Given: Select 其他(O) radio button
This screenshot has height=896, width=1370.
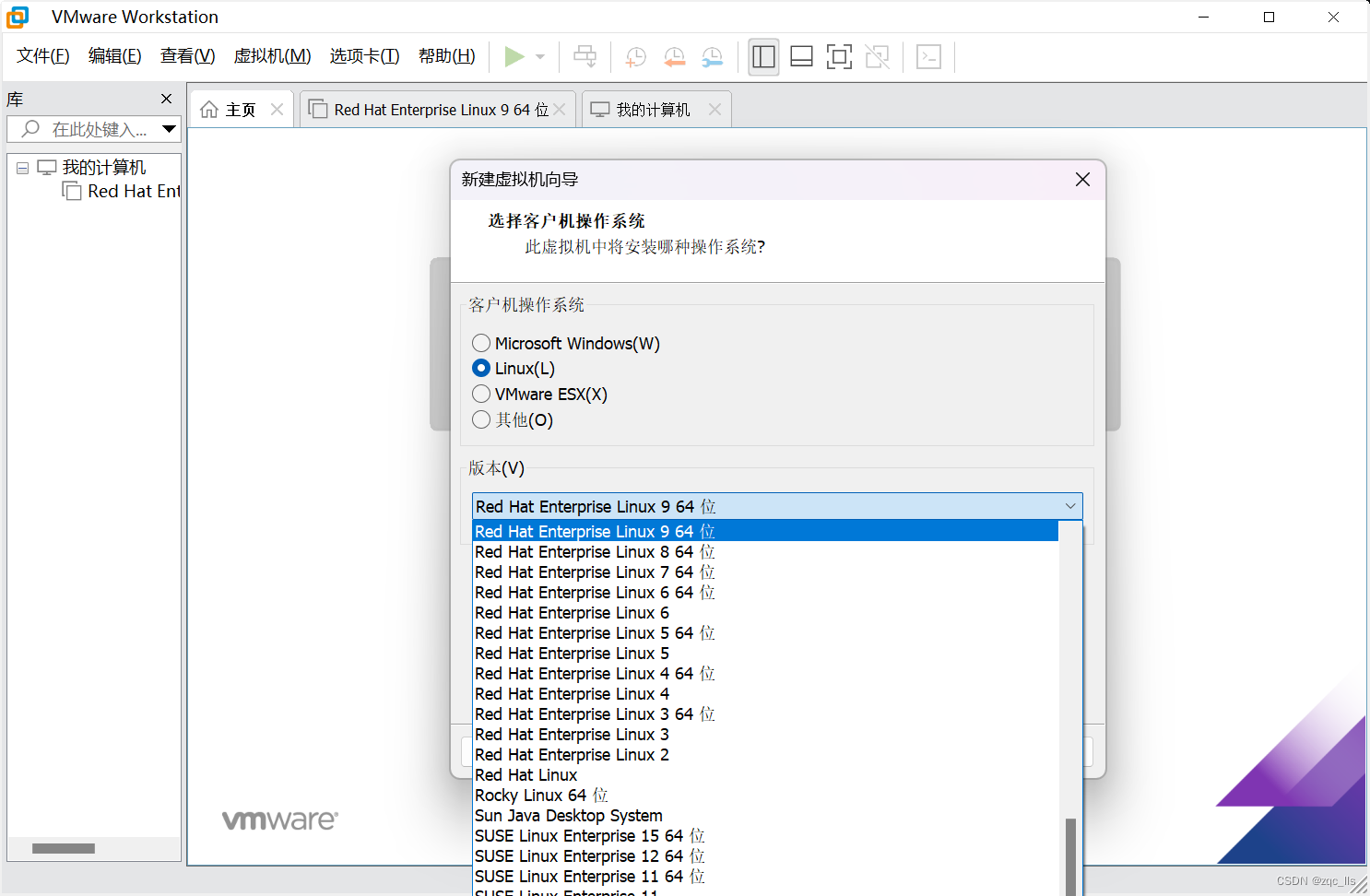Looking at the screenshot, I should (480, 420).
